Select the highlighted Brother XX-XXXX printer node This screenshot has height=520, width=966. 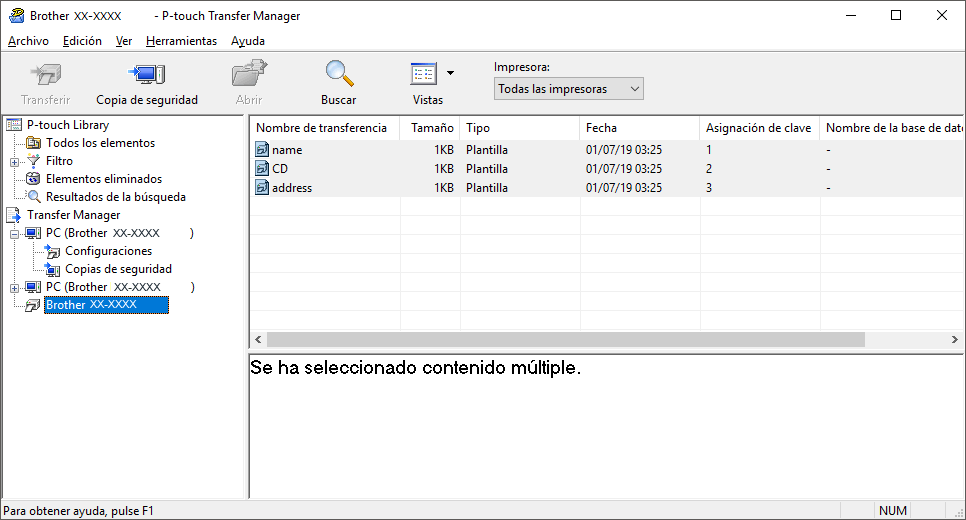click(x=107, y=305)
